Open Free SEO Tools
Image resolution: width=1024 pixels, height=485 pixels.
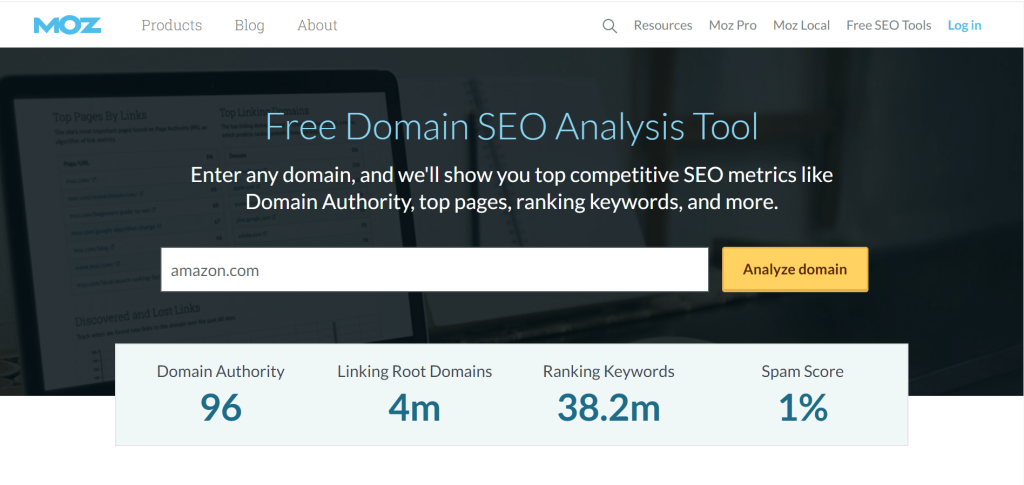coord(888,25)
